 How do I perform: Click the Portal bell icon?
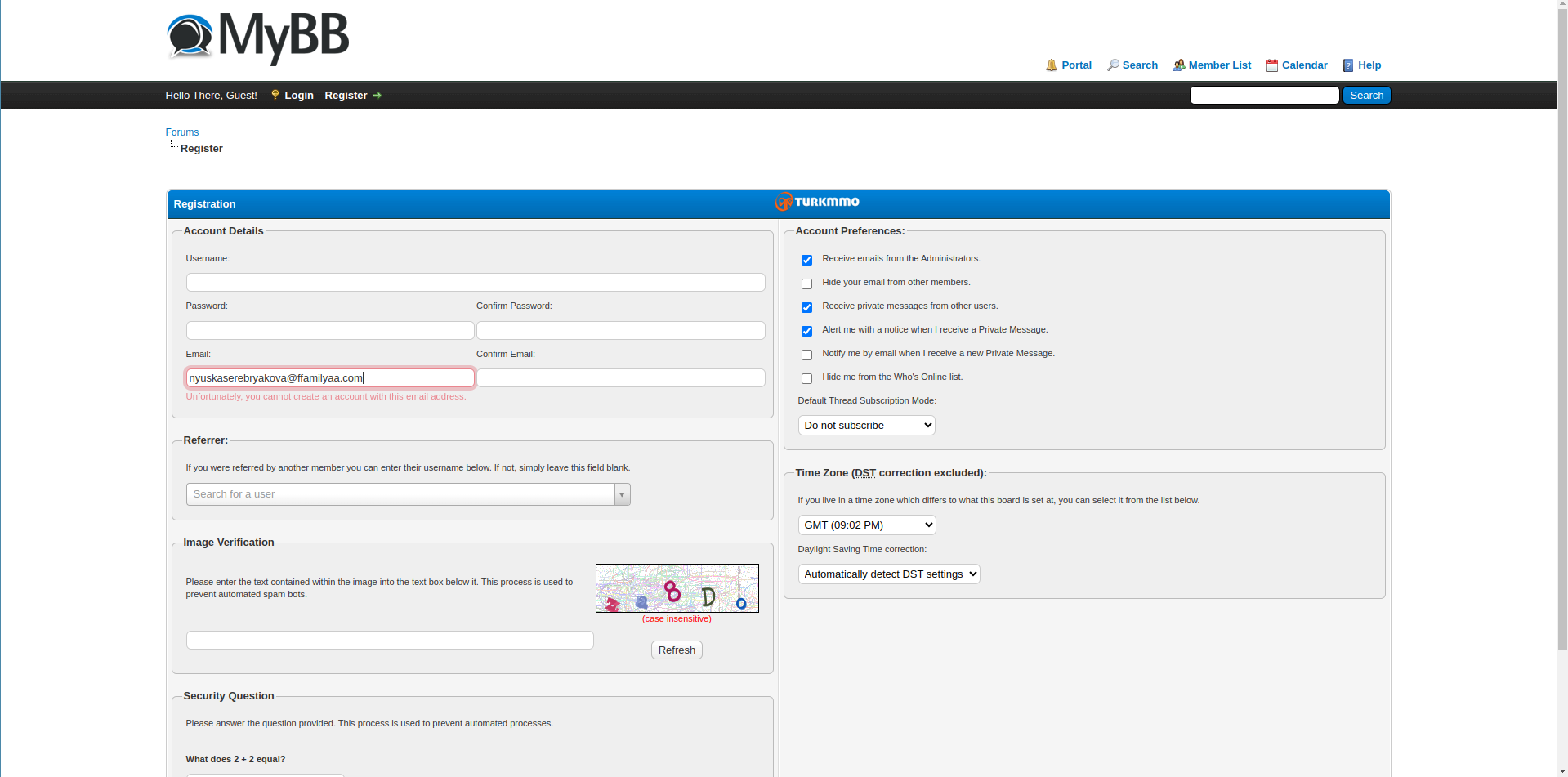[1052, 65]
